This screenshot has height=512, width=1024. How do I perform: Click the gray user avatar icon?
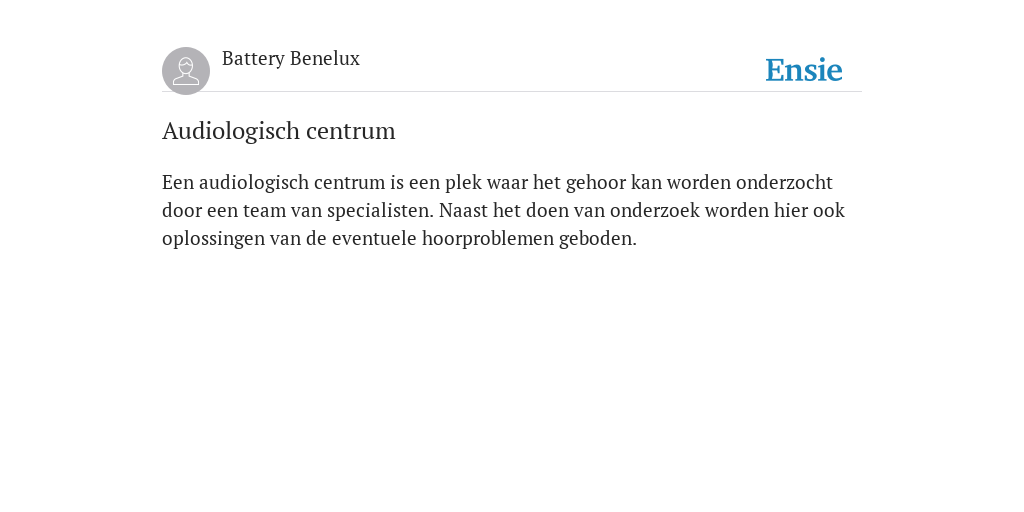pos(186,71)
